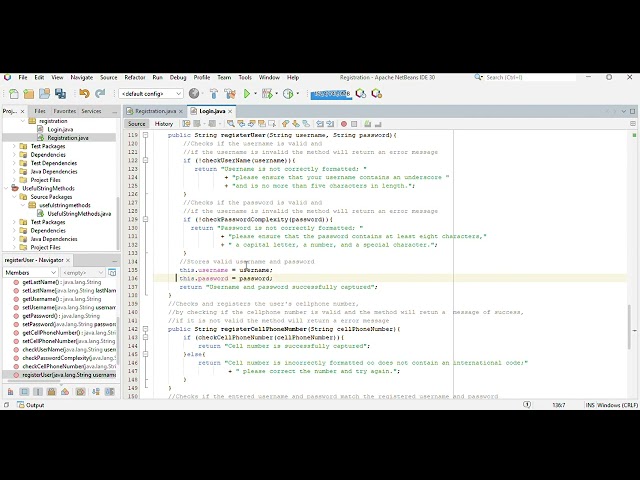Click the New Project toolbar icon
The width and height of the screenshot is (640, 480).
29,94
